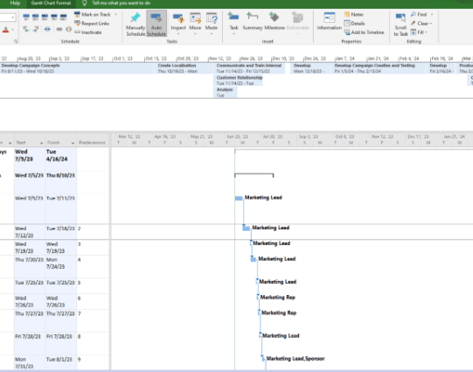Screen dimensions: 473x372
Task: Click the Deliverable icon
Action: (297, 17)
